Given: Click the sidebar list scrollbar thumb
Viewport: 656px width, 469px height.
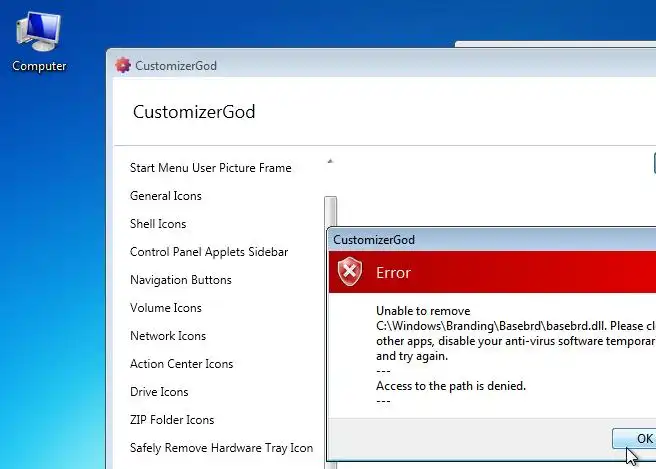Looking at the screenshot, I should click(331, 211).
